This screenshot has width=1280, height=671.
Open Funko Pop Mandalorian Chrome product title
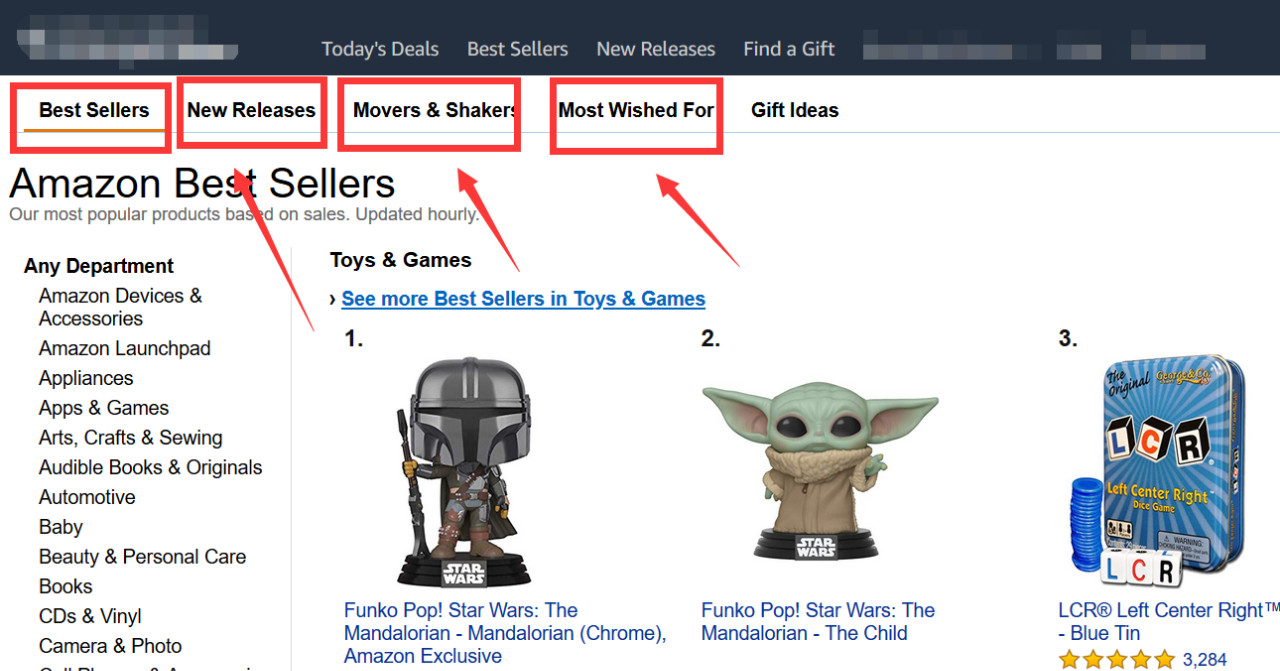(x=505, y=633)
